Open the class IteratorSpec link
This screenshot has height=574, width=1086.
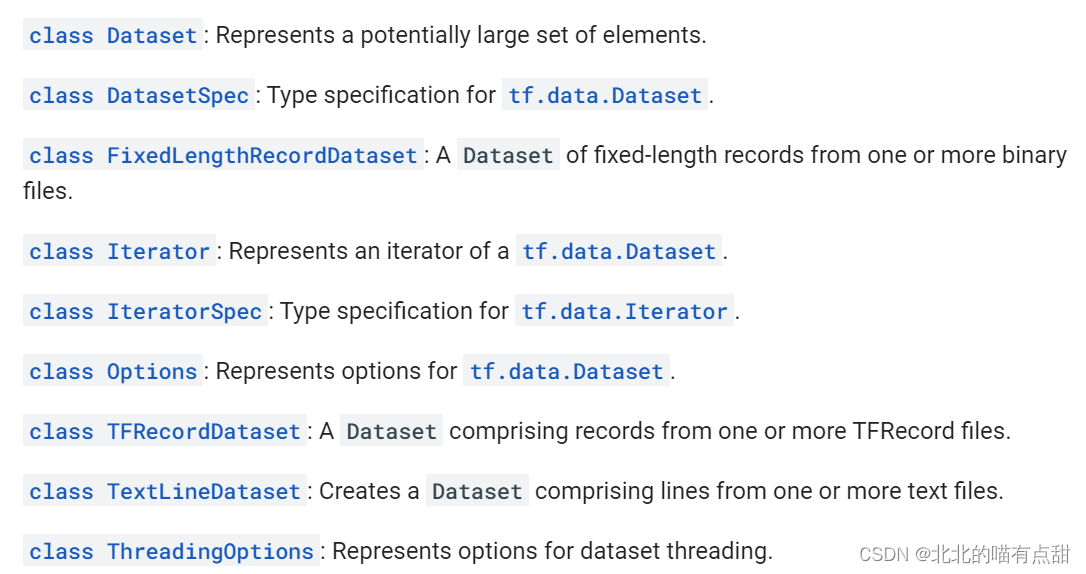click(x=145, y=312)
